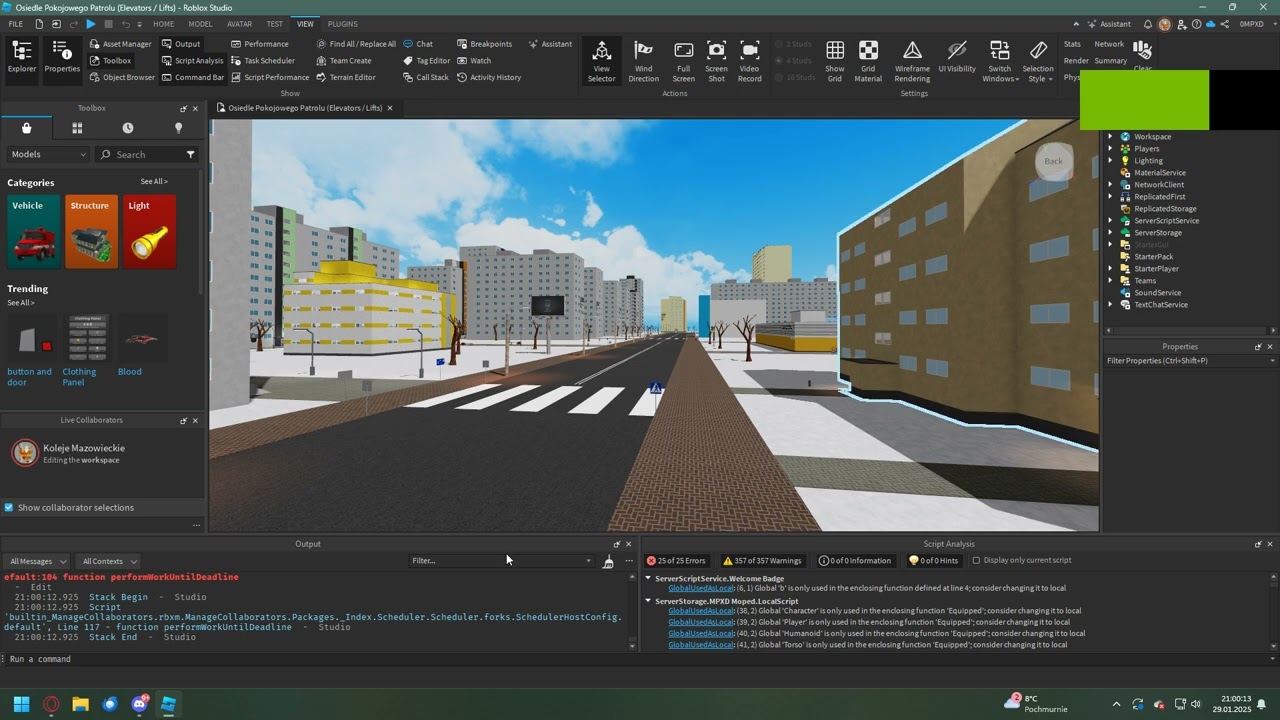Open first GlobalUsedAsLocal warning link
This screenshot has height=720, width=1280.
[x=701, y=588]
